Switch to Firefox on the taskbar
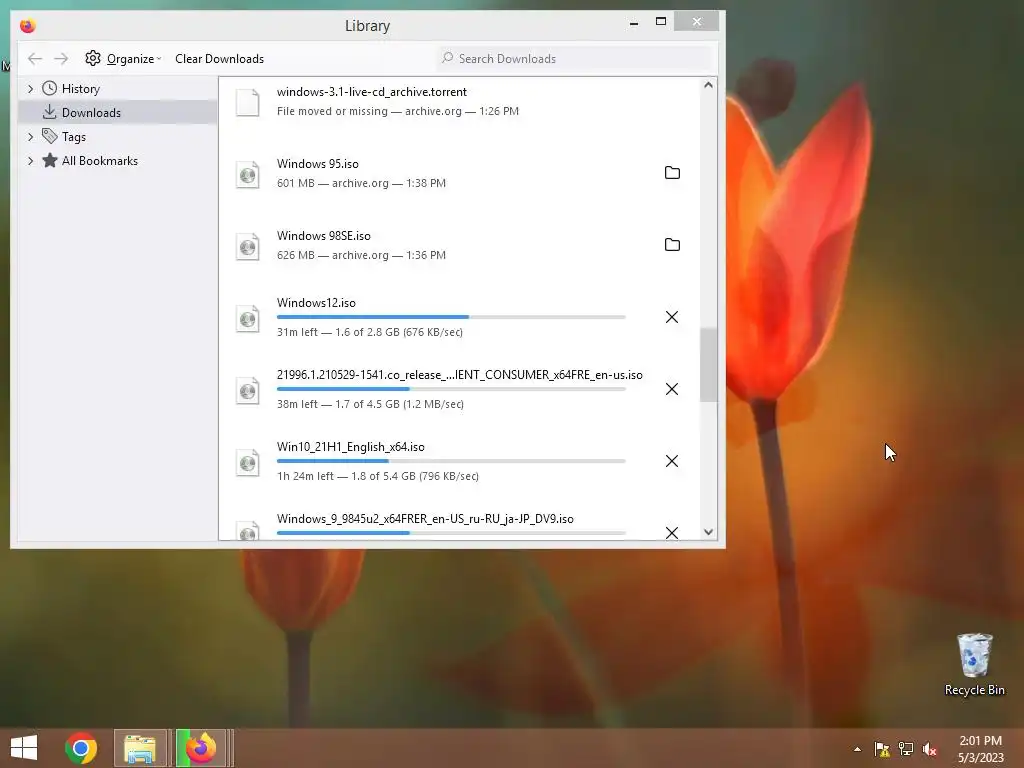1024x768 pixels. pyautogui.click(x=201, y=748)
